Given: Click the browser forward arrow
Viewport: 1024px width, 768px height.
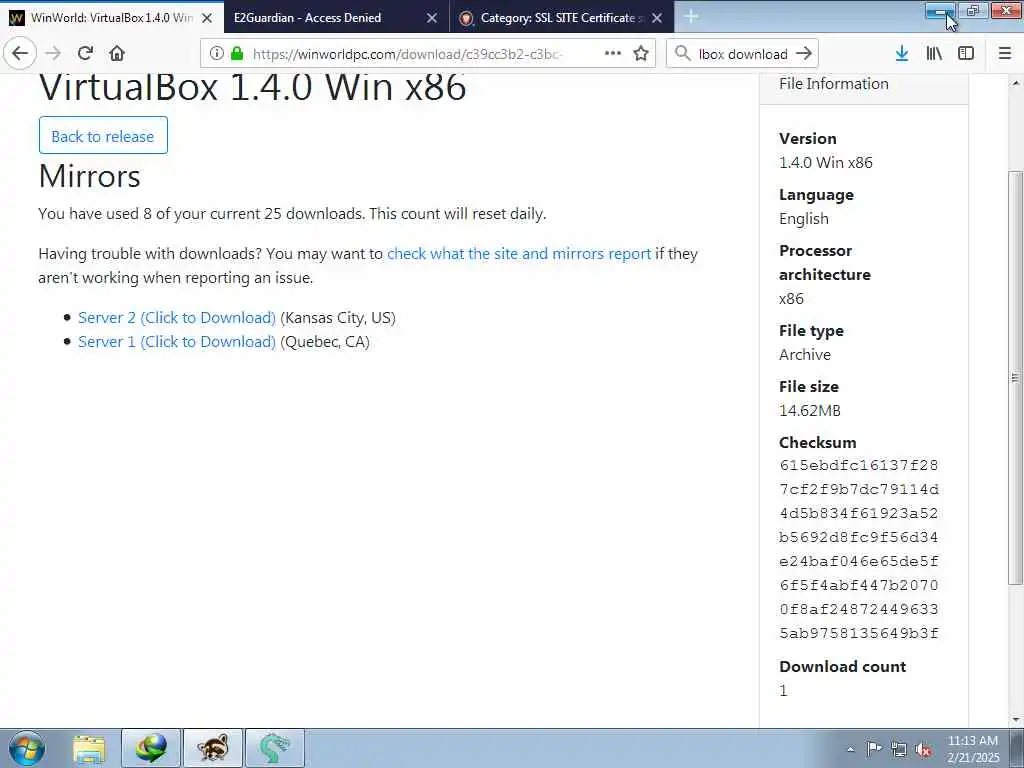Looking at the screenshot, I should pos(54,54).
